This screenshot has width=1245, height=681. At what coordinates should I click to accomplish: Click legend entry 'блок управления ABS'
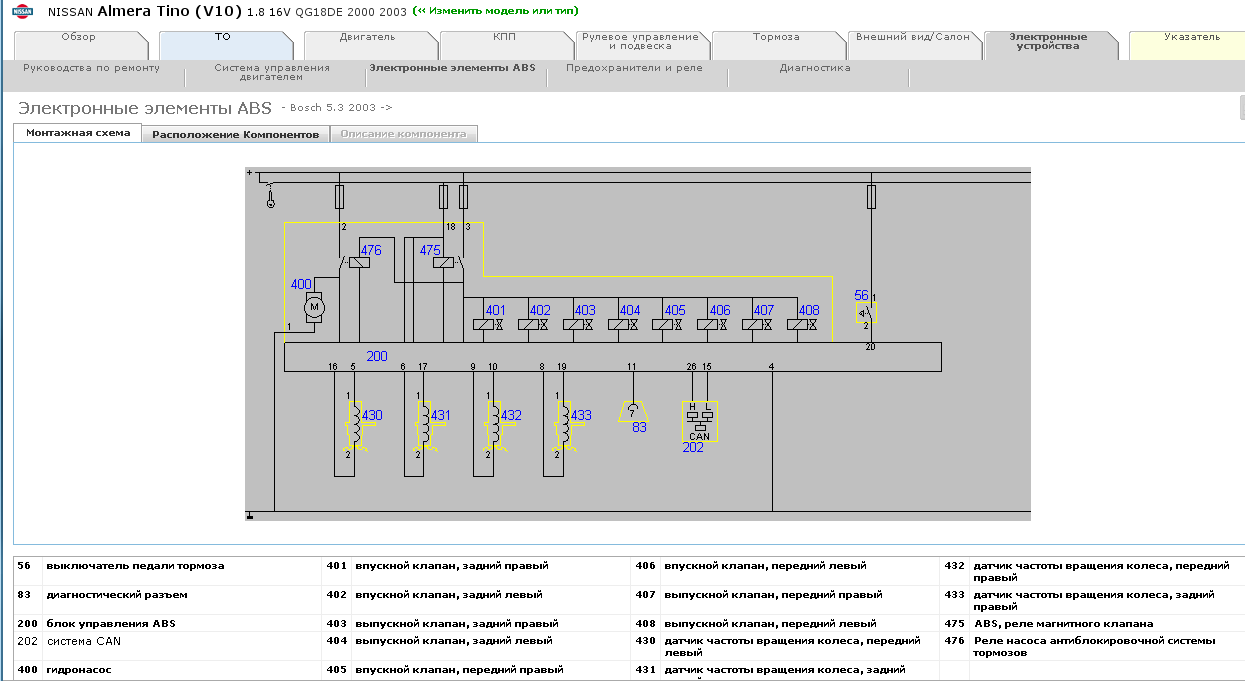[x=111, y=624]
